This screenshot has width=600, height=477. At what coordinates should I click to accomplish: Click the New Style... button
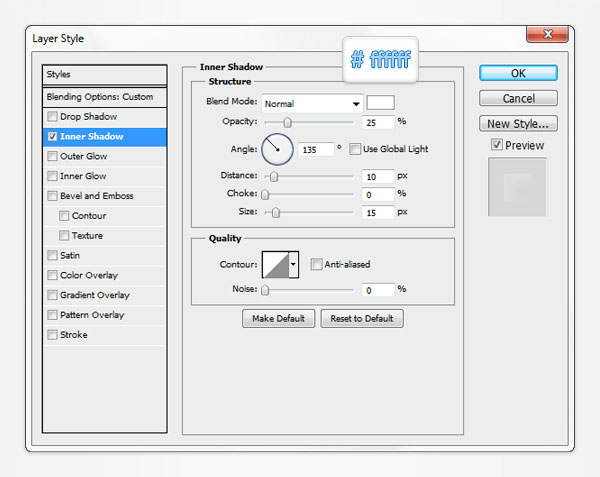pos(518,124)
